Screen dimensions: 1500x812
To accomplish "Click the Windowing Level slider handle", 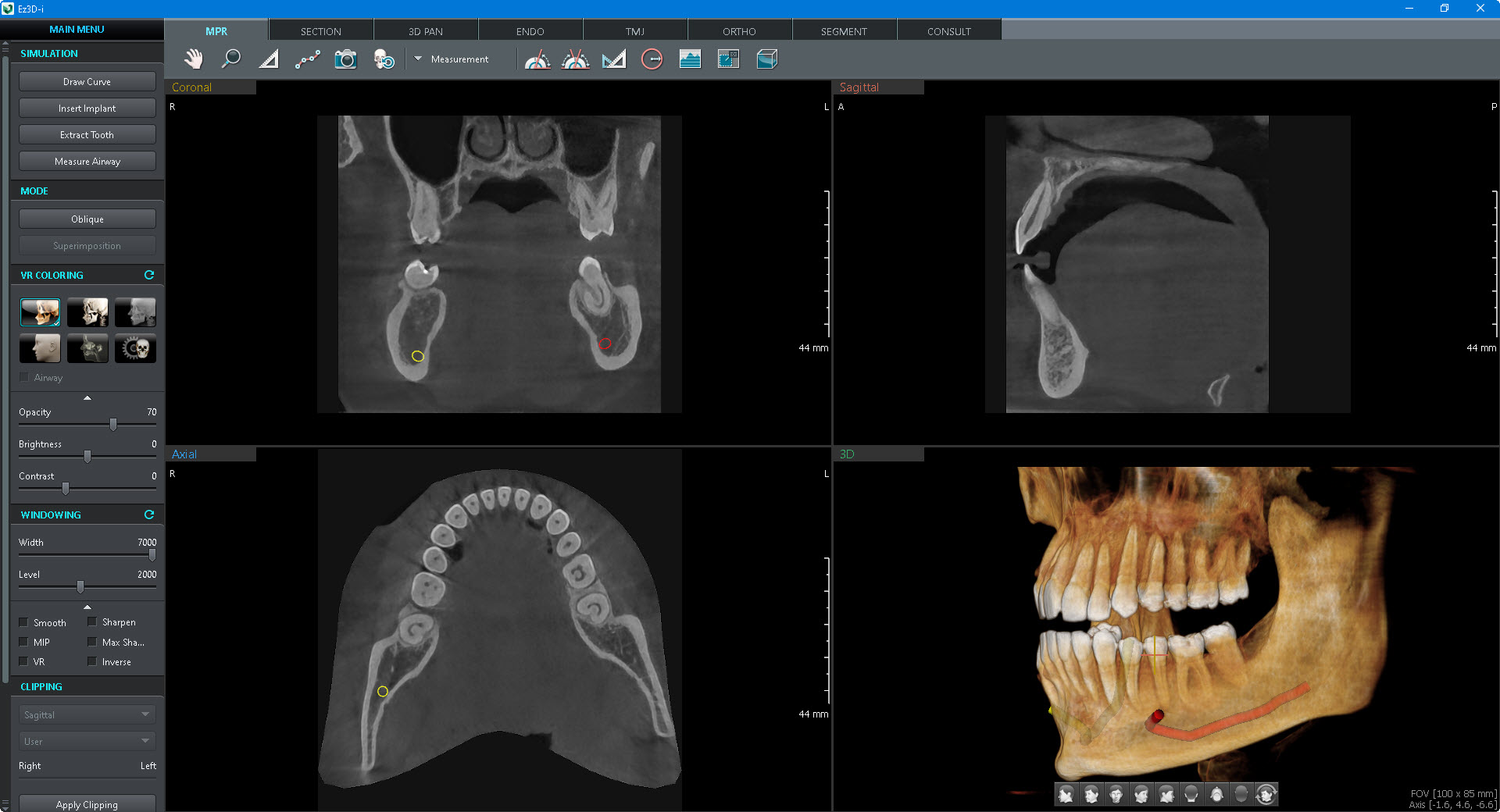I will [80, 586].
